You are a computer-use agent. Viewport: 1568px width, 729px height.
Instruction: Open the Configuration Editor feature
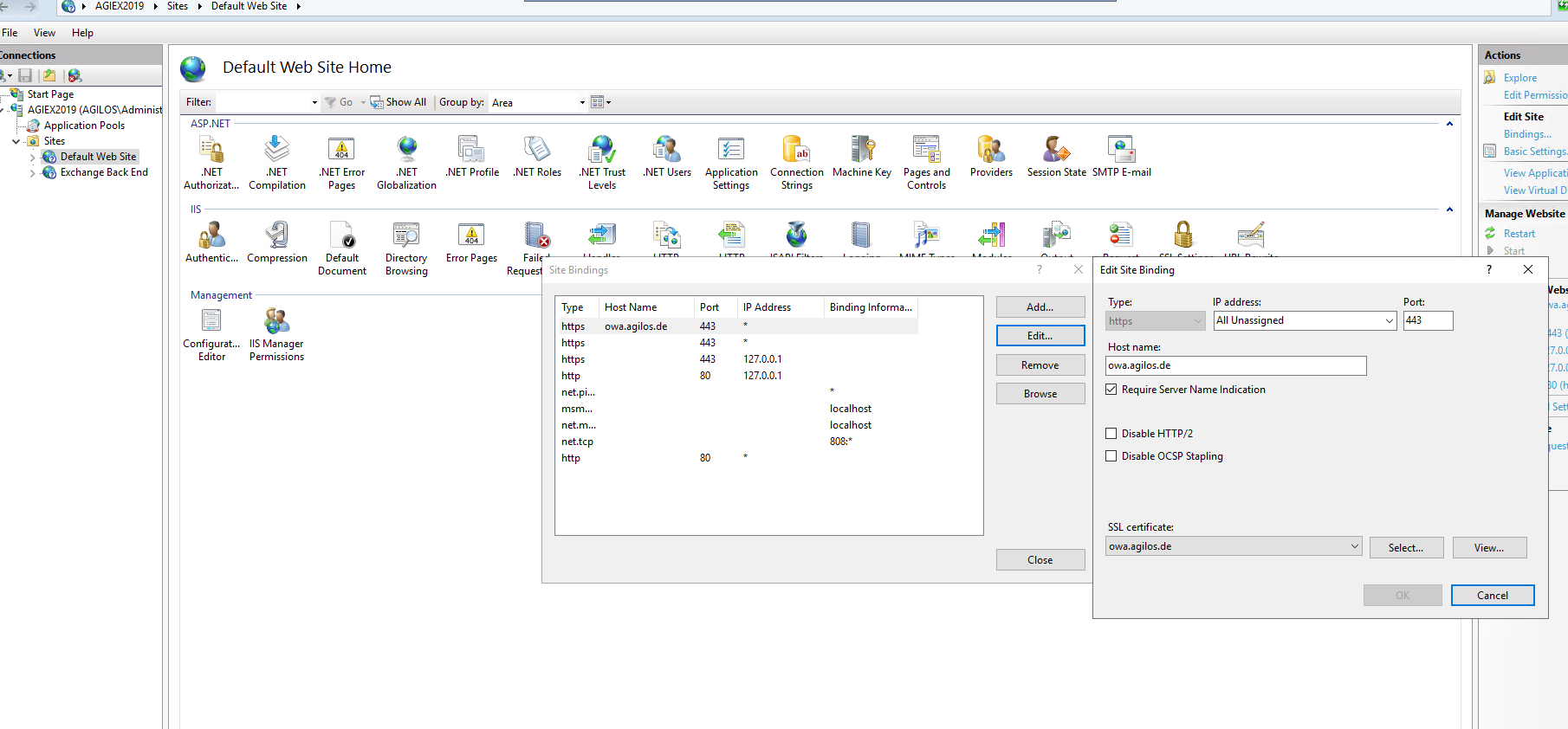pyautogui.click(x=212, y=334)
